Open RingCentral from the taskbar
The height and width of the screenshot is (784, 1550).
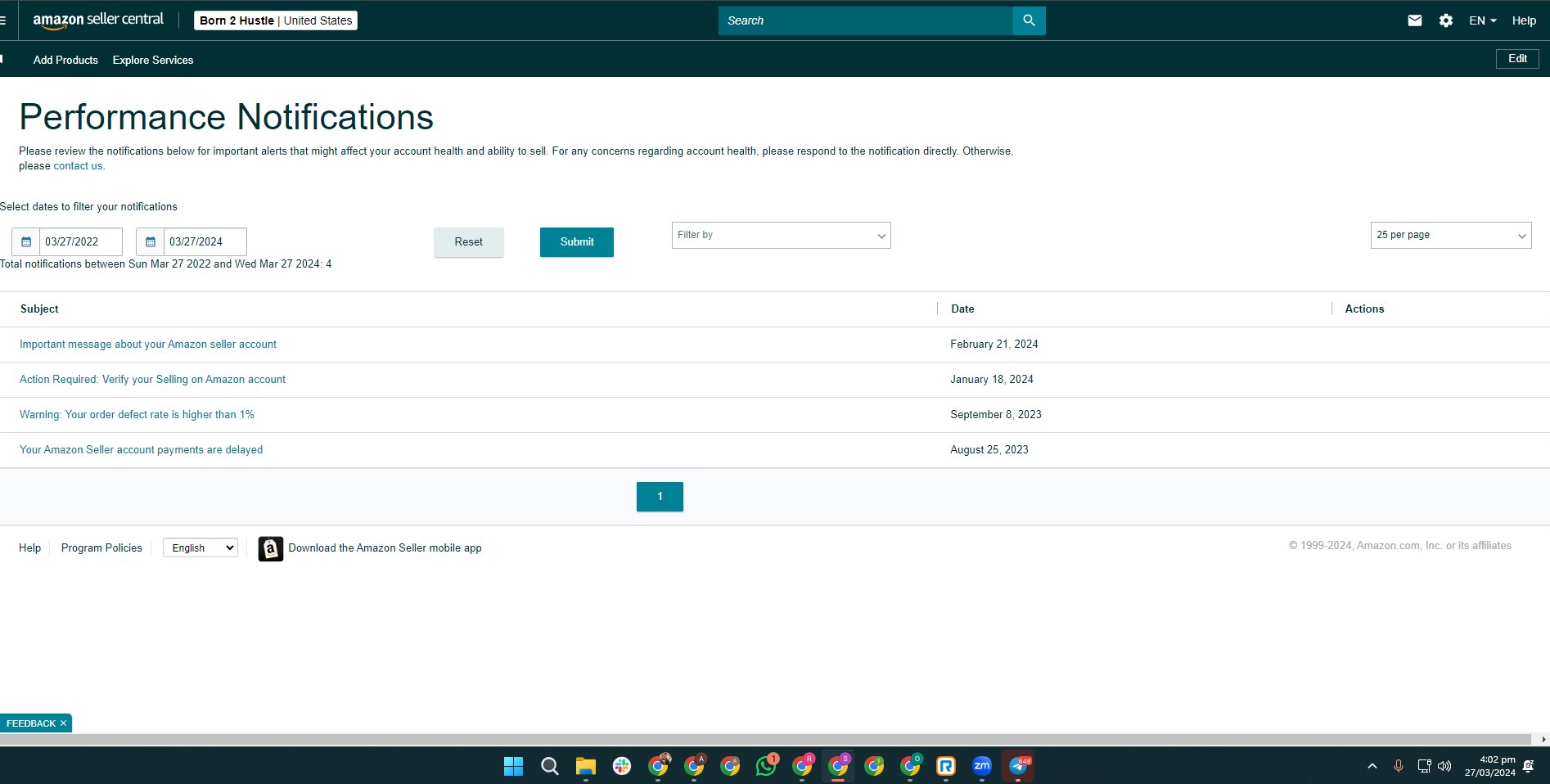click(x=946, y=766)
